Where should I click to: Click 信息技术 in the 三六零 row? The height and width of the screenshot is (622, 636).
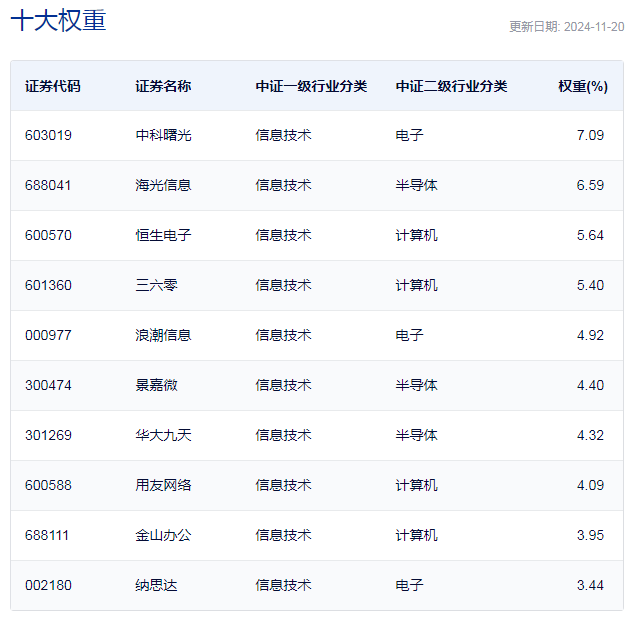pyautogui.click(x=283, y=285)
